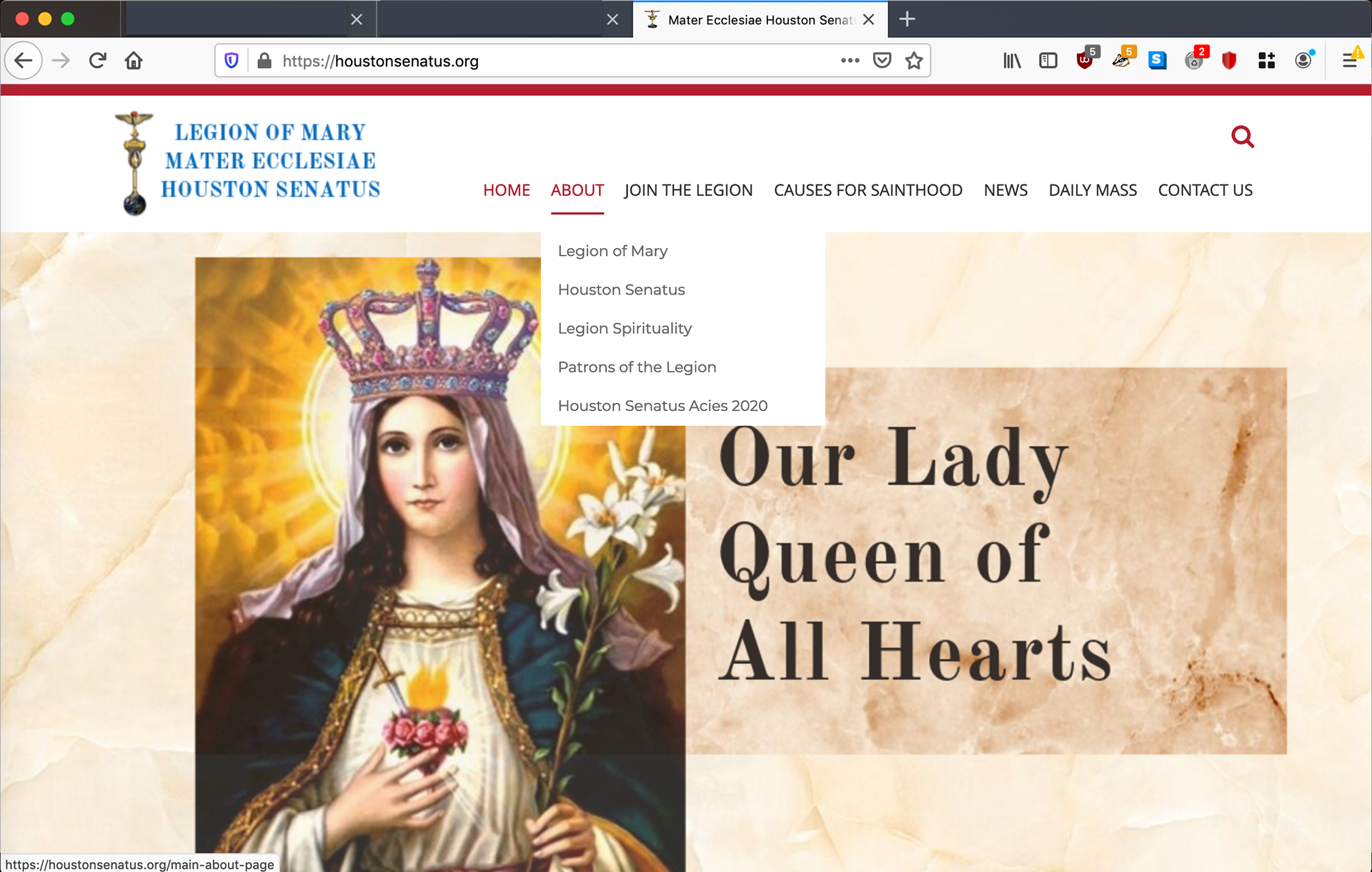Save page to Pocket
Screen dimensions: 1372x872
pos(883,61)
